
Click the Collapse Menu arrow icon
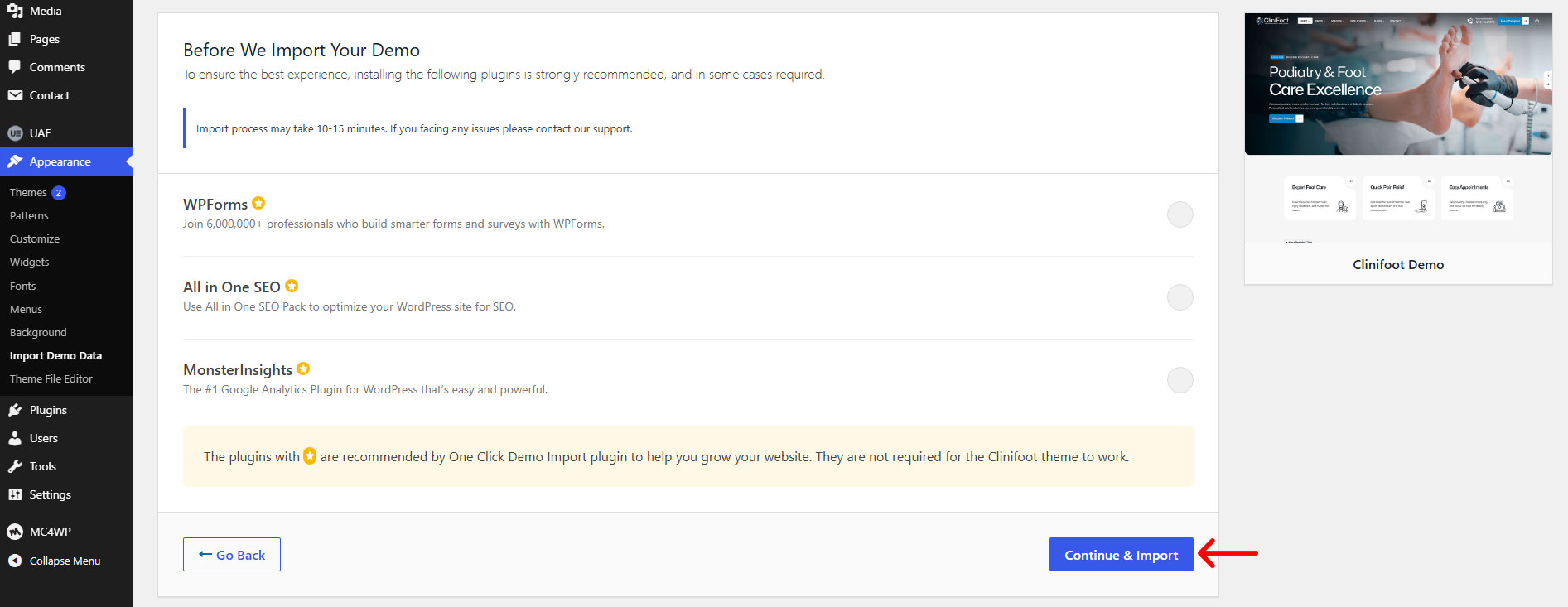[15, 561]
